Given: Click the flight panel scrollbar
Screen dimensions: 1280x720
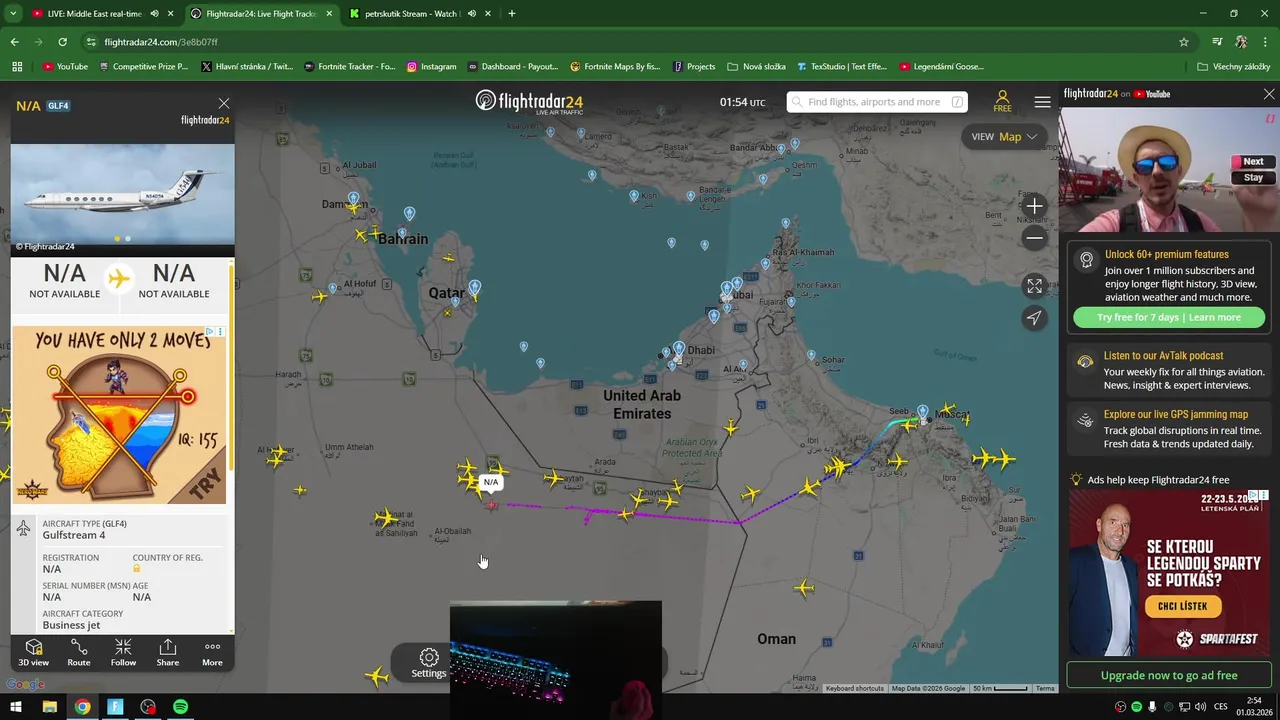Looking at the screenshot, I should 232,365.
